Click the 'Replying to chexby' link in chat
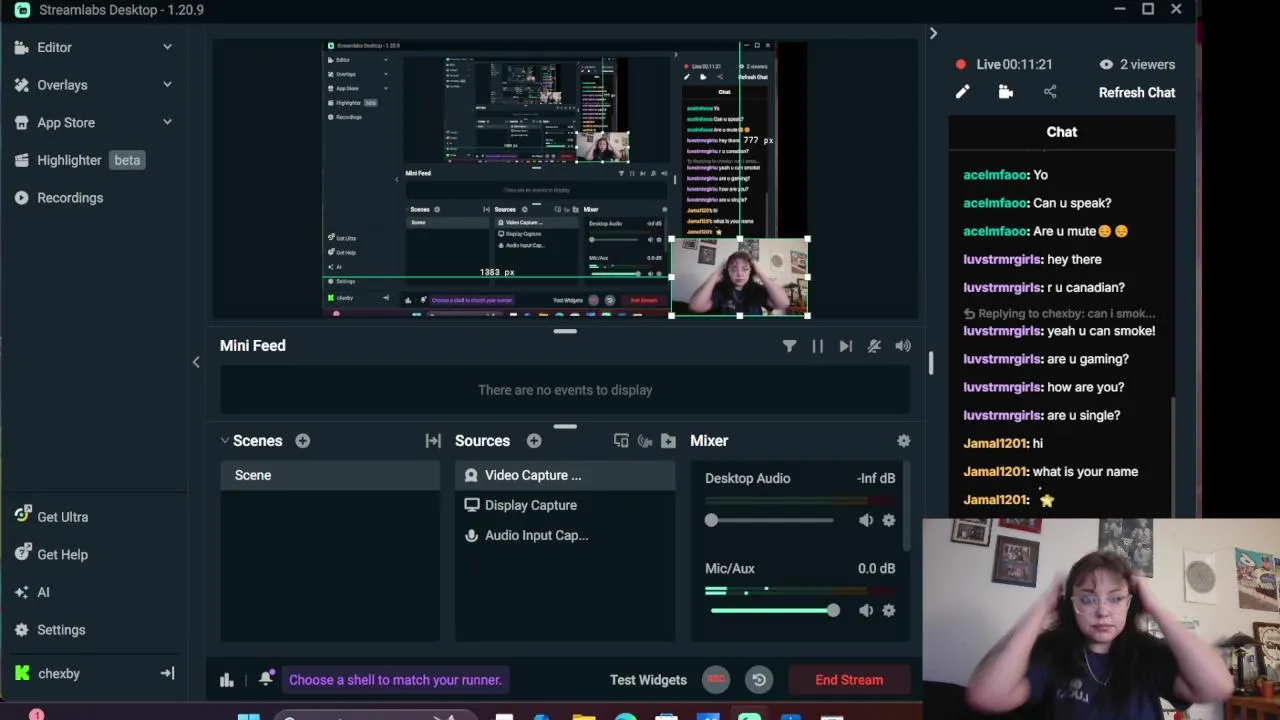1280x720 pixels. tap(1060, 314)
